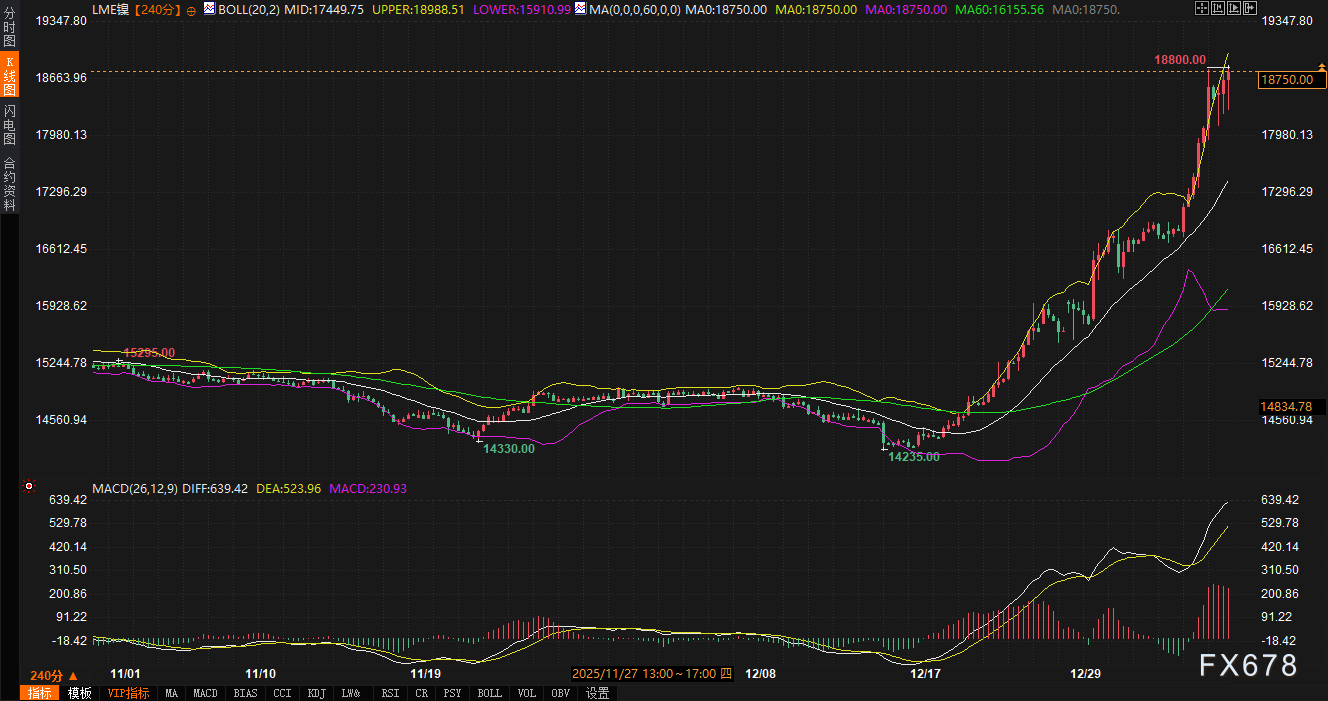Open the 闪电图 side tab
The height and width of the screenshot is (701, 1328).
click(9, 125)
